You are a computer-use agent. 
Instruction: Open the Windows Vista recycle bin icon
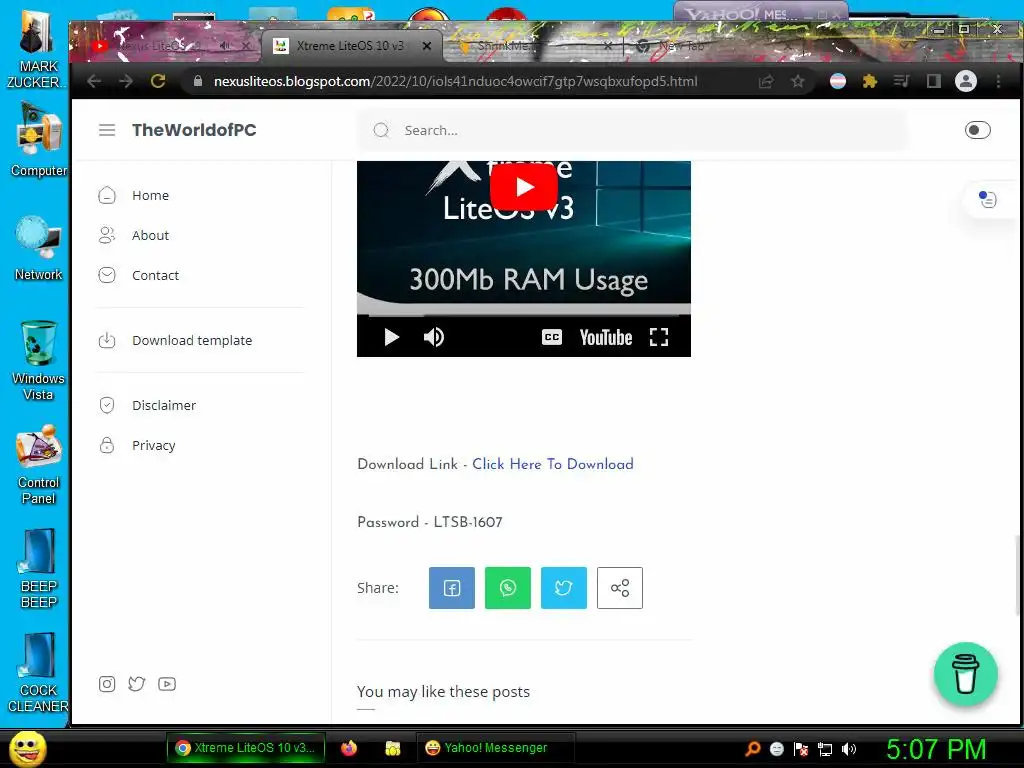click(x=39, y=360)
